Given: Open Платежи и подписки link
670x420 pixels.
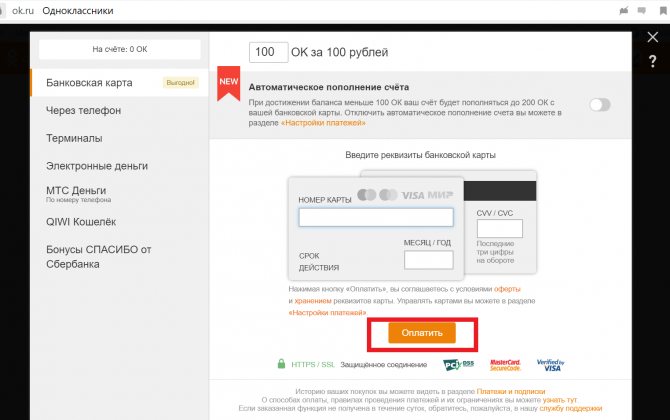Looking at the screenshot, I should click(x=511, y=391).
